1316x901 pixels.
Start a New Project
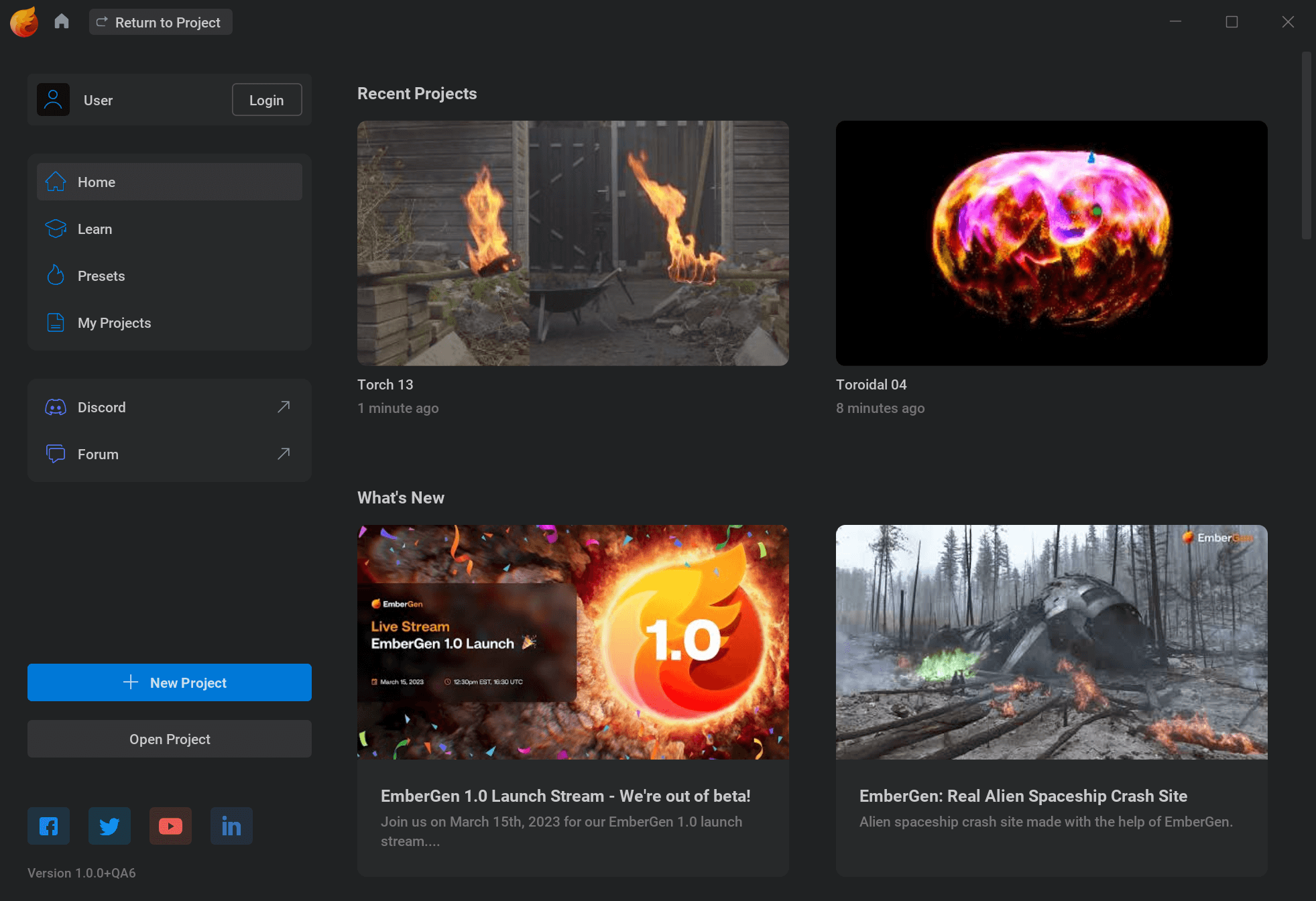pos(169,682)
